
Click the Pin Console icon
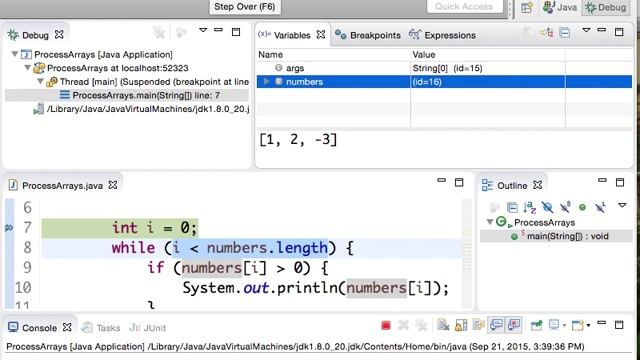coord(536,325)
